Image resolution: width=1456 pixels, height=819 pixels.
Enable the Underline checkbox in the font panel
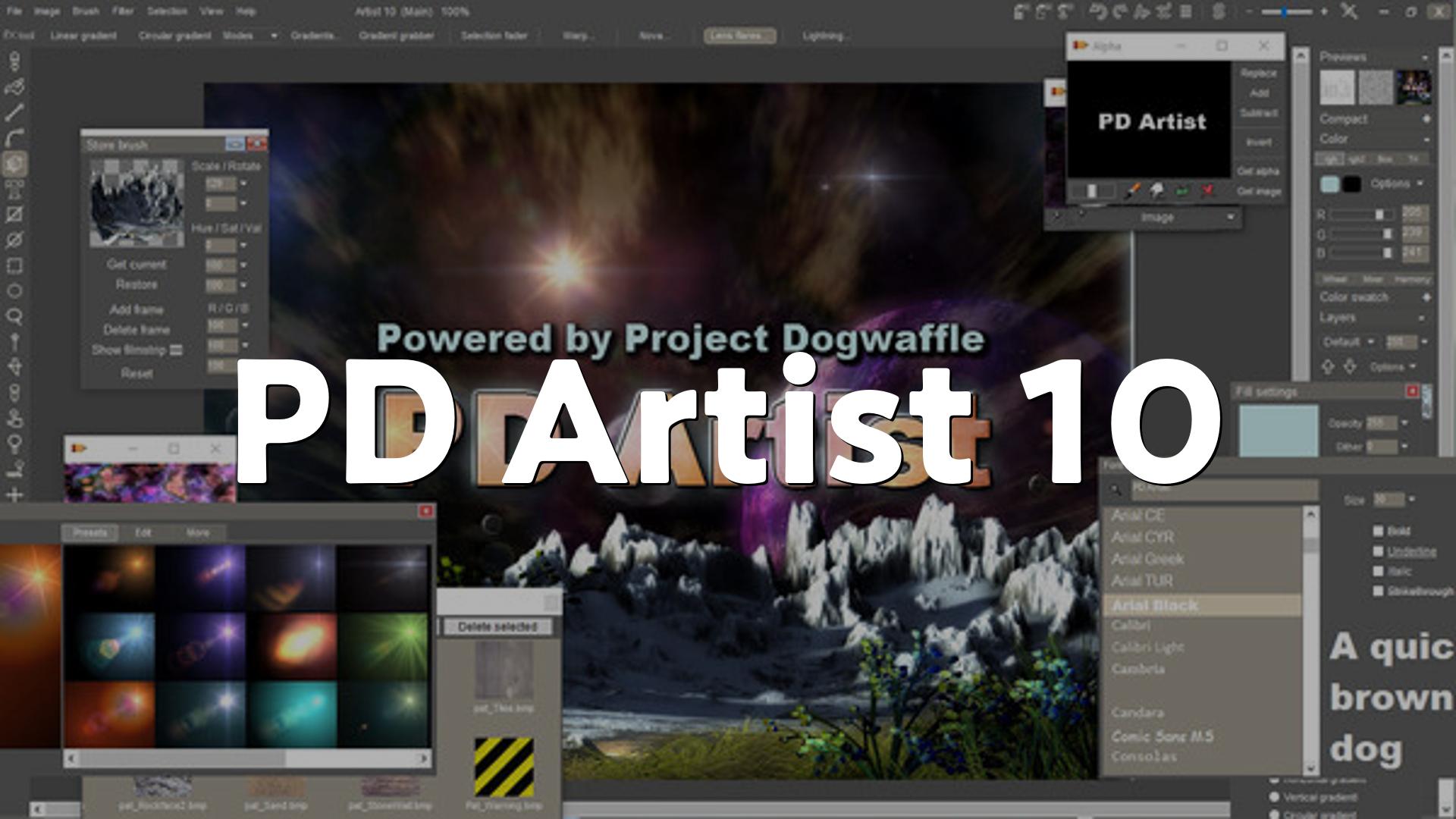(x=1379, y=551)
